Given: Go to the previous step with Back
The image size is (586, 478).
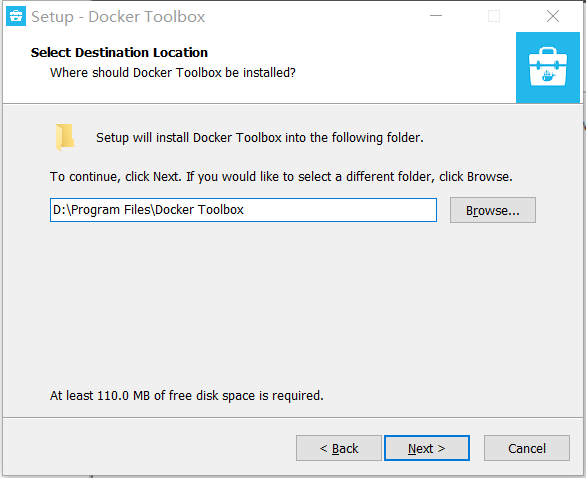Looking at the screenshot, I should point(339,448).
